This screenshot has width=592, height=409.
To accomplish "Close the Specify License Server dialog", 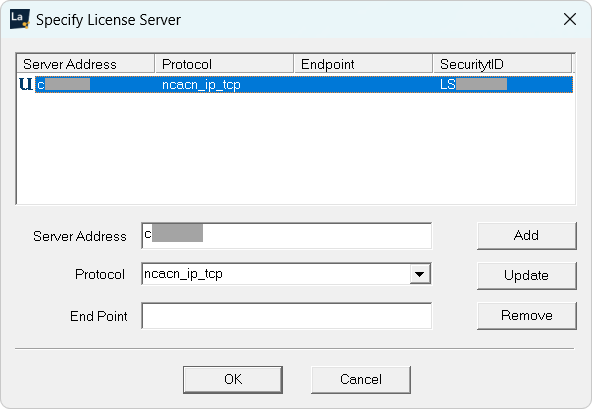I will (570, 19).
